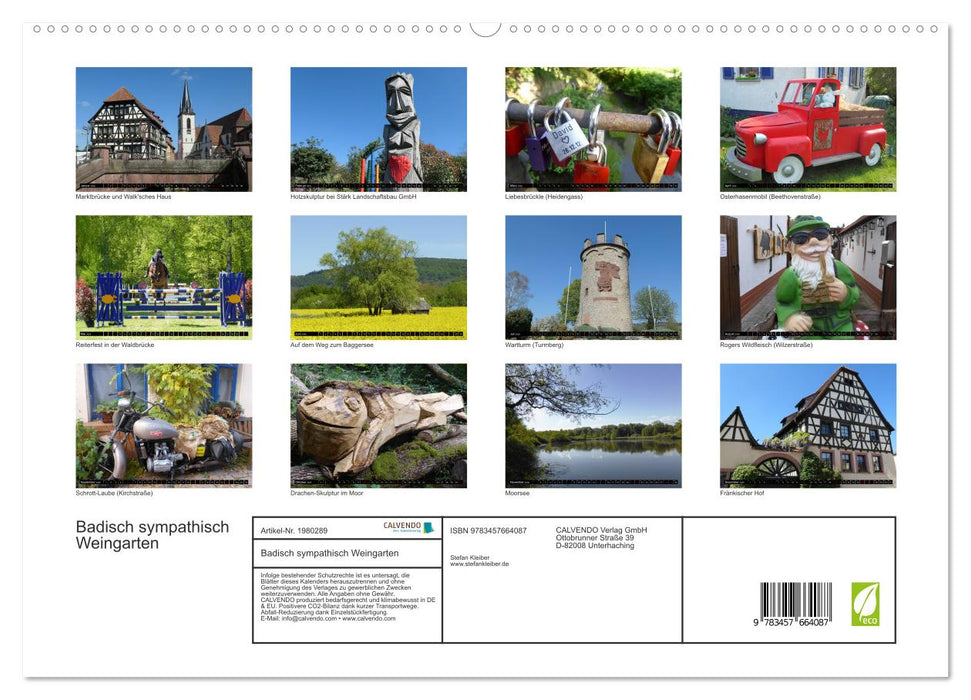Click the Holzskulptur bei Stärk Landschaftsbau photo

378,130
